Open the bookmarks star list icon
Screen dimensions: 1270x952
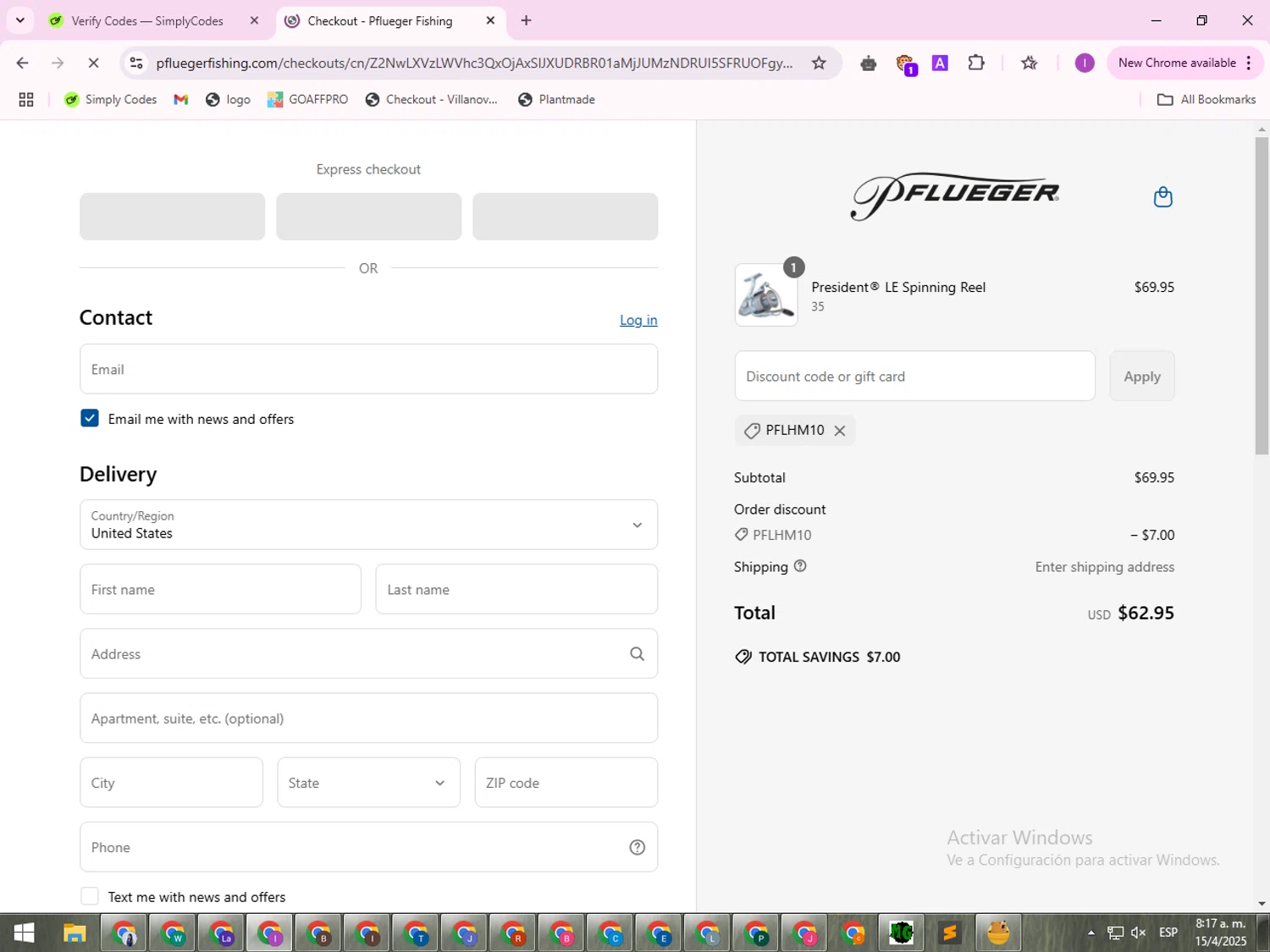(1029, 63)
